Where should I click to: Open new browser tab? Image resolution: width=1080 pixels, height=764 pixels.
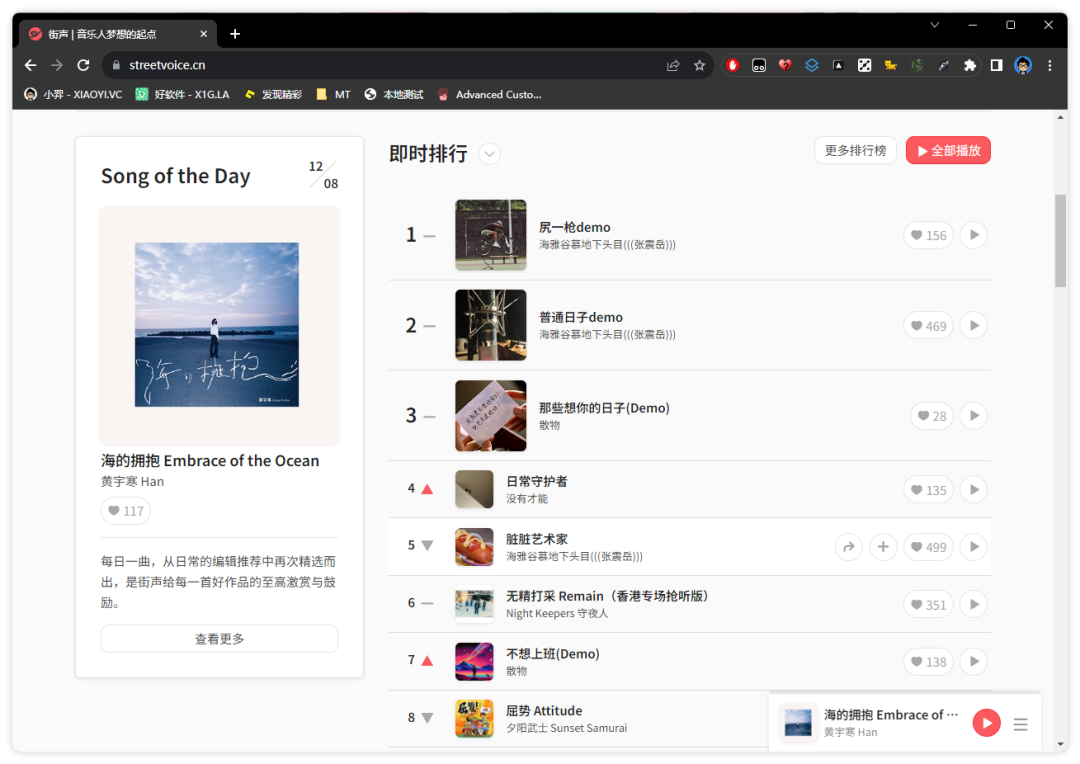click(235, 34)
